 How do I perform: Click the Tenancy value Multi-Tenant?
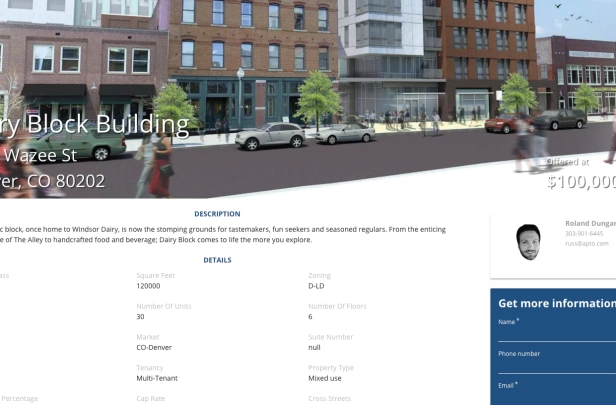[157, 378]
